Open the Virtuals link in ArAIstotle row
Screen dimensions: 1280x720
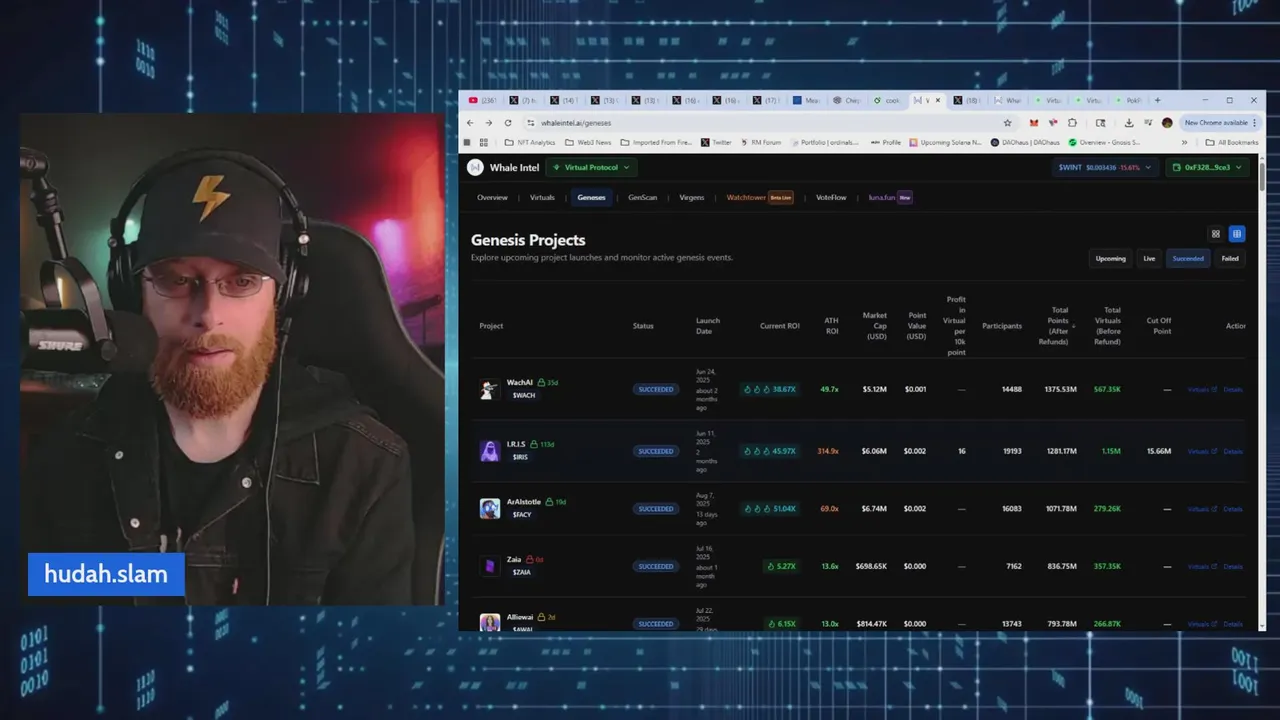pos(1202,509)
